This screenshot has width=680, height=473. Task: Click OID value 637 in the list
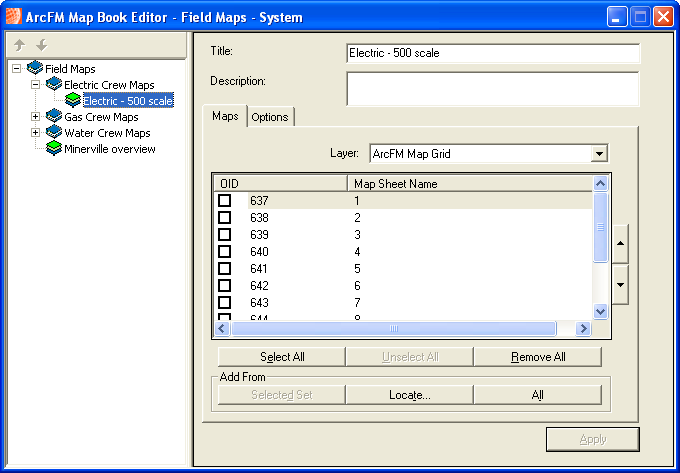259,201
